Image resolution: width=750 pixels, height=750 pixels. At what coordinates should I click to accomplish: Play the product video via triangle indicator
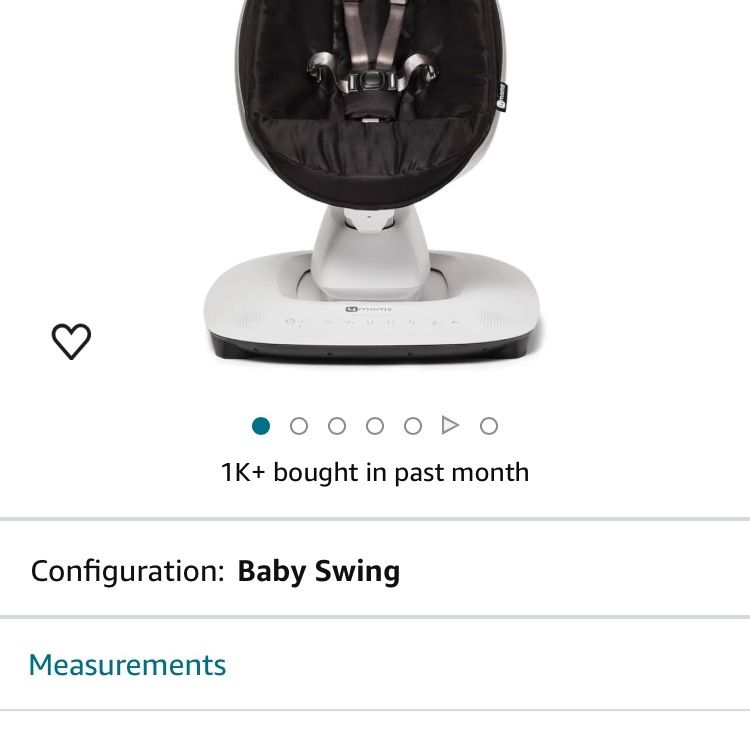450,425
